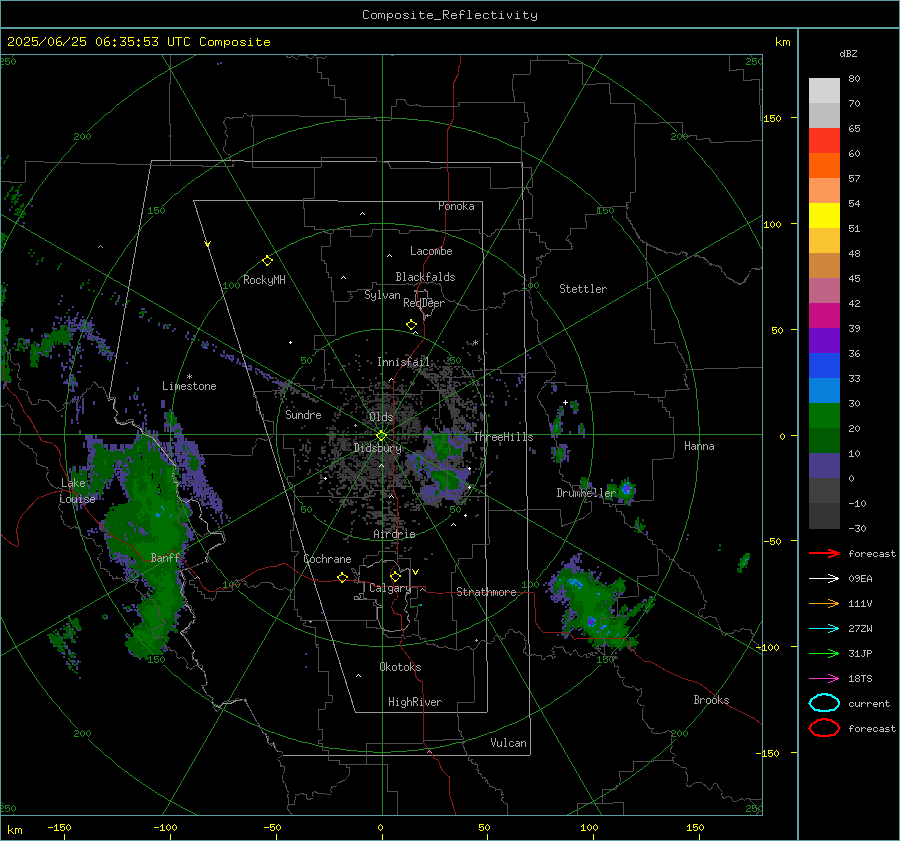Select the RockyMH text label
The width and height of the screenshot is (900, 841).
[x=264, y=280]
